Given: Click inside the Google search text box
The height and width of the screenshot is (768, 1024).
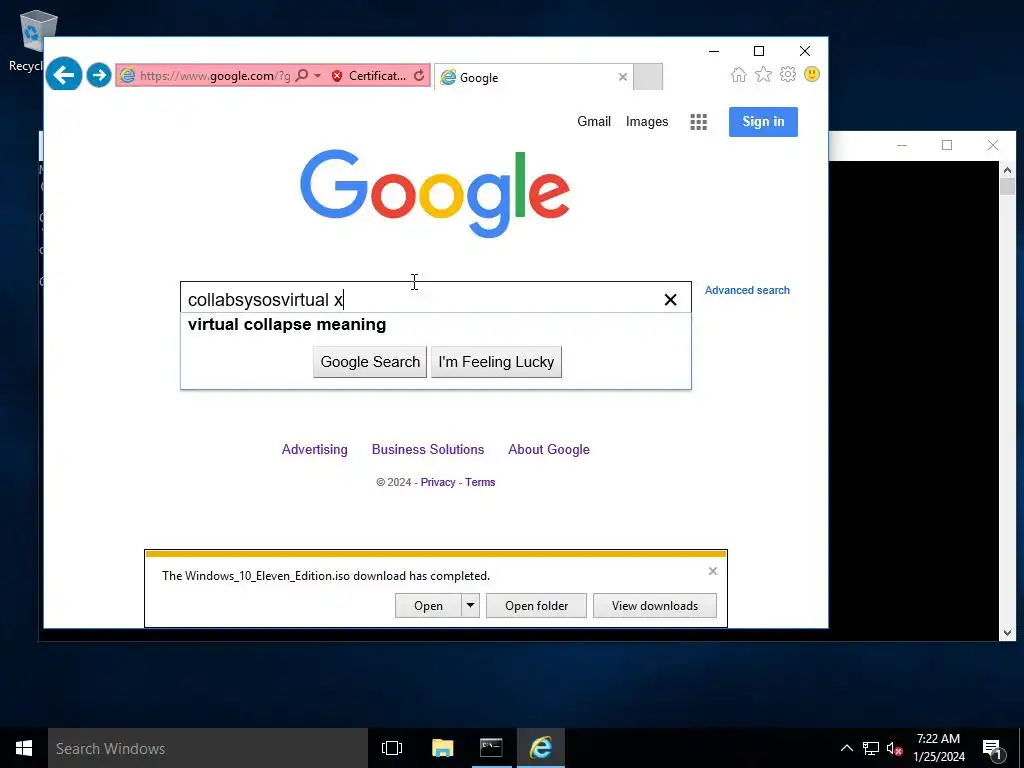Looking at the screenshot, I should 418,300.
